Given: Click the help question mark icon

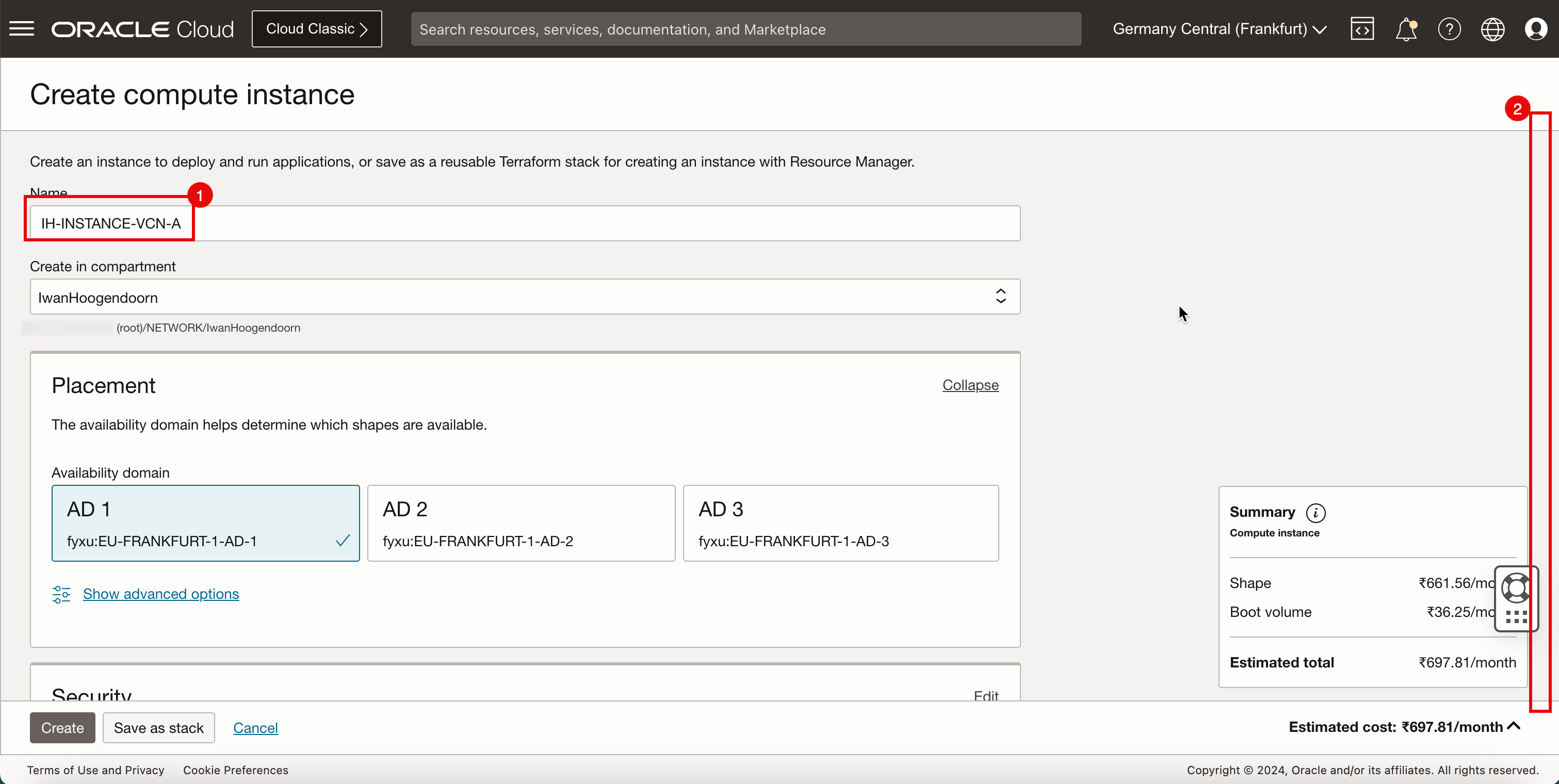Looking at the screenshot, I should [x=1449, y=29].
